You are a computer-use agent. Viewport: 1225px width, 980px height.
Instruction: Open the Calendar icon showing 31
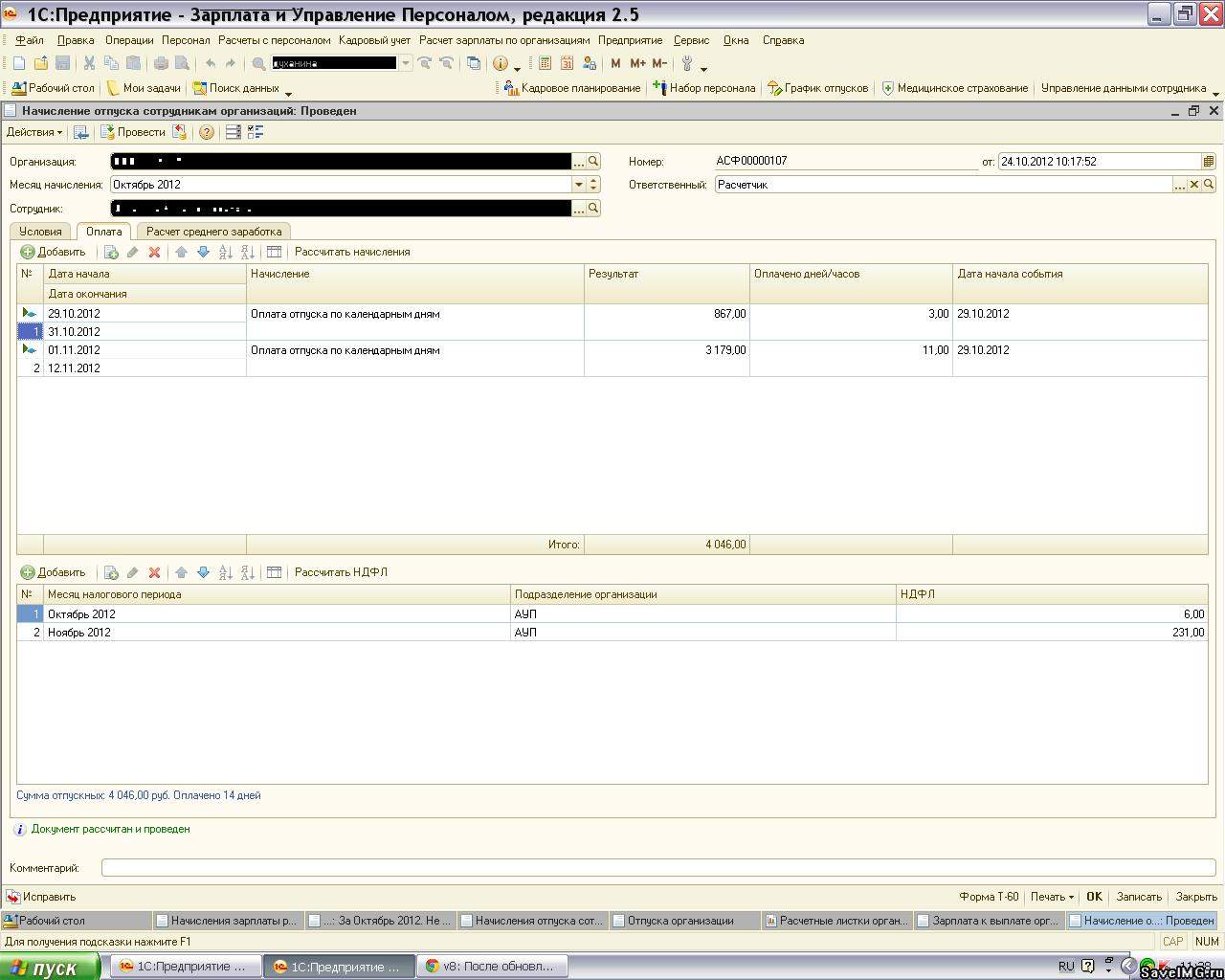tap(567, 63)
